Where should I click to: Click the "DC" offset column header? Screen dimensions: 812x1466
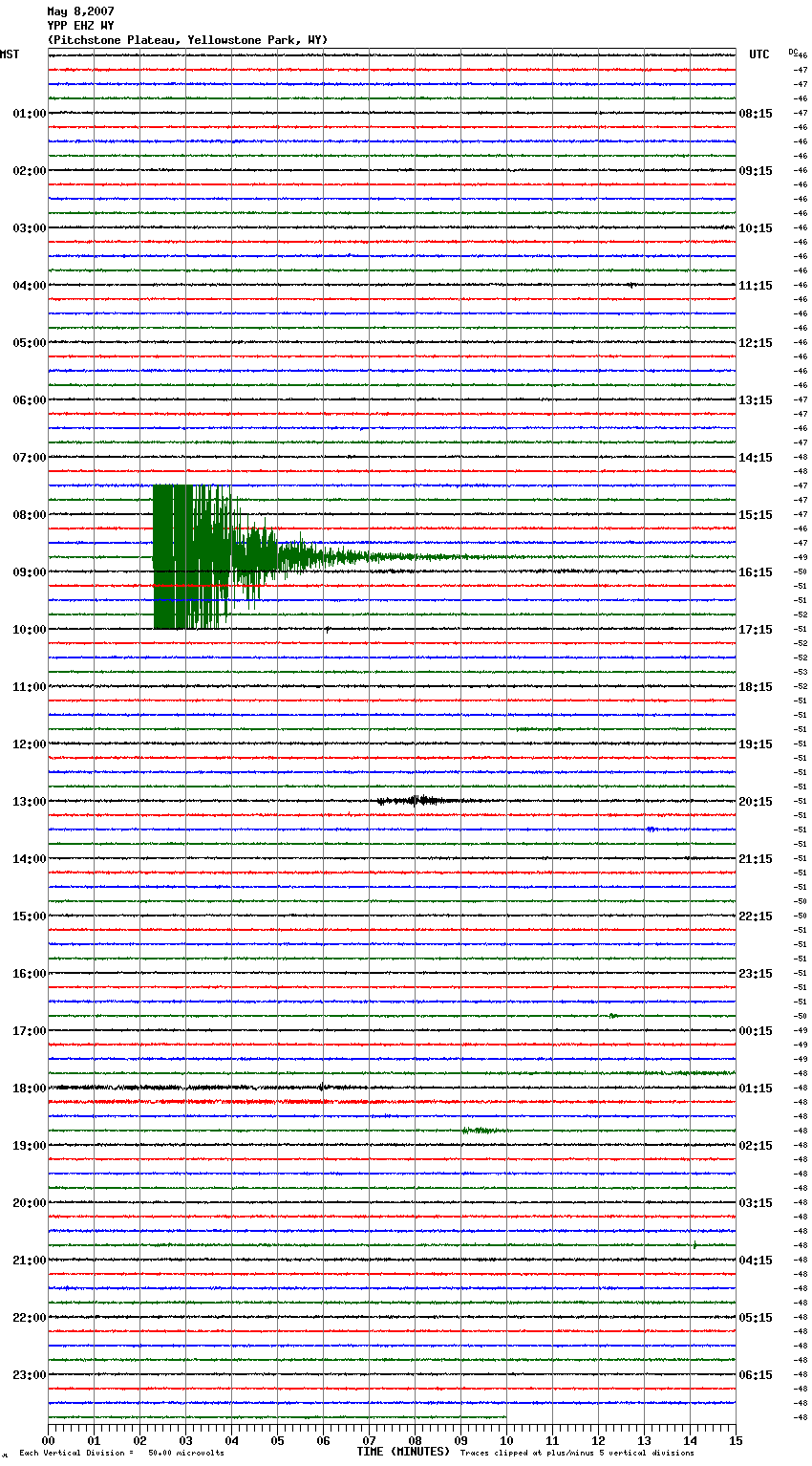(x=793, y=52)
